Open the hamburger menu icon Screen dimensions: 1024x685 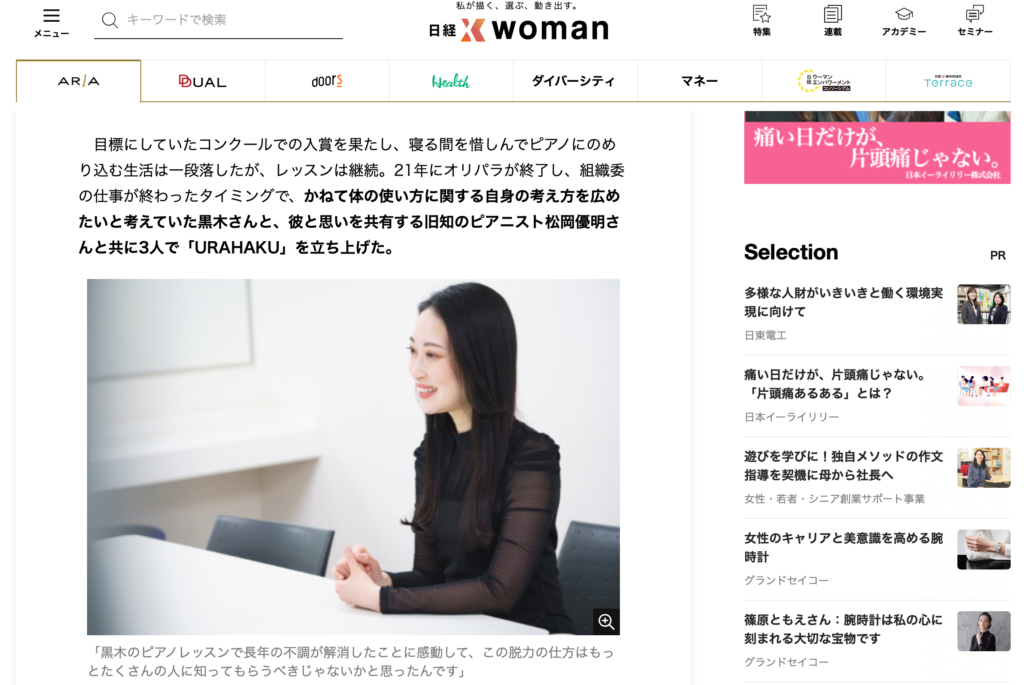pos(51,16)
